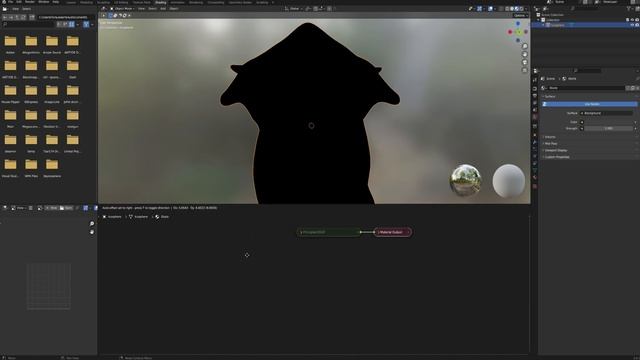Switch to the Layout workspace tab
The height and width of the screenshot is (360, 640).
tap(71, 2)
